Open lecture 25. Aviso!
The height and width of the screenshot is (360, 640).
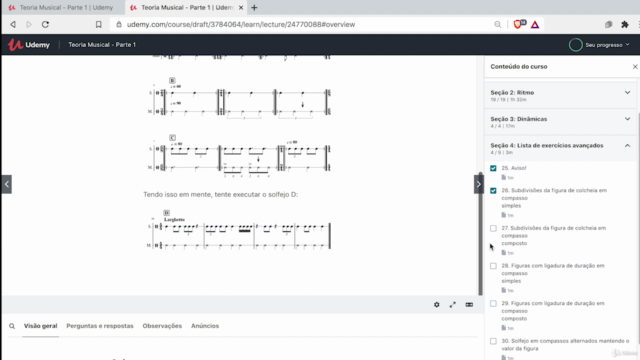[x=514, y=168]
